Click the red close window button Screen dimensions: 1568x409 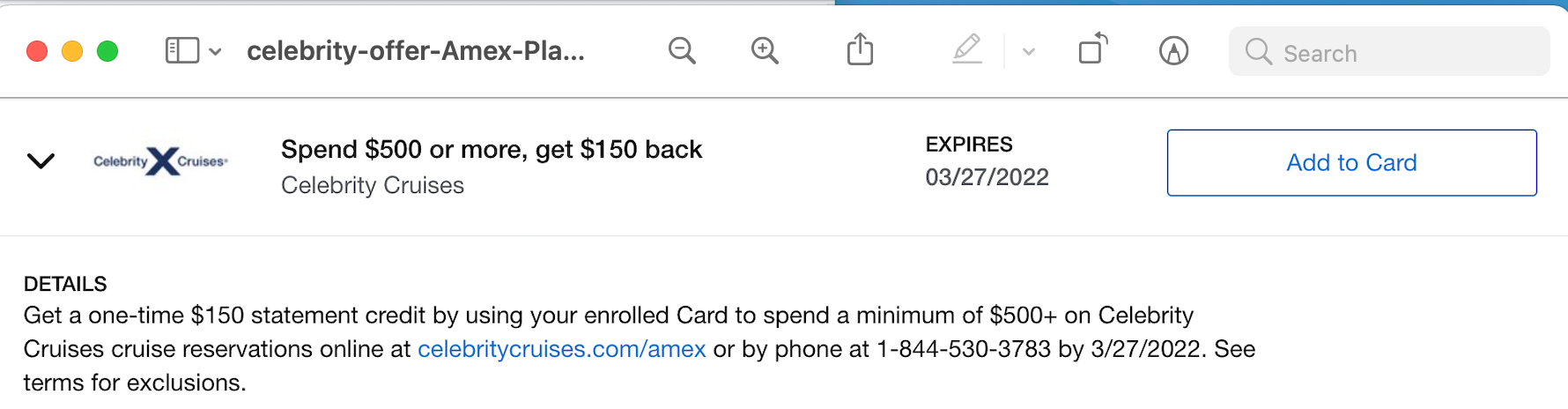click(x=37, y=51)
